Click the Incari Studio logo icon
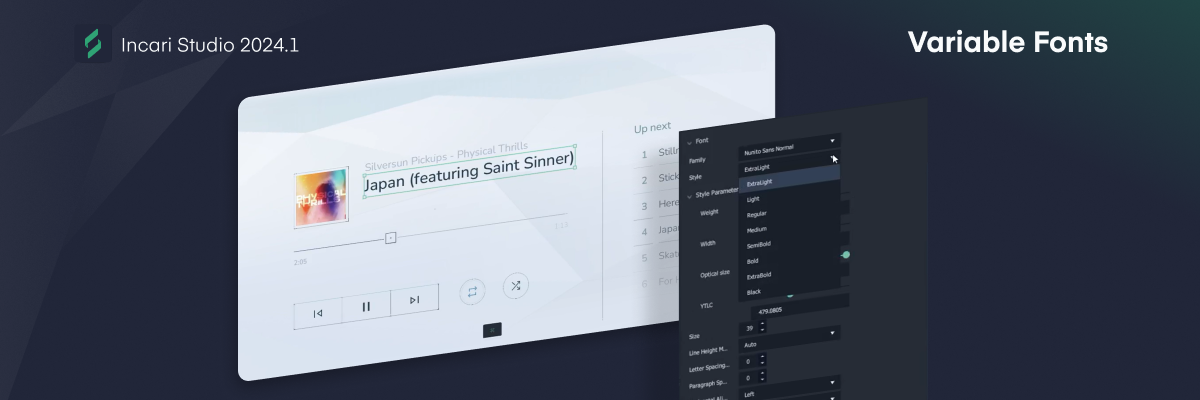 pos(93,44)
